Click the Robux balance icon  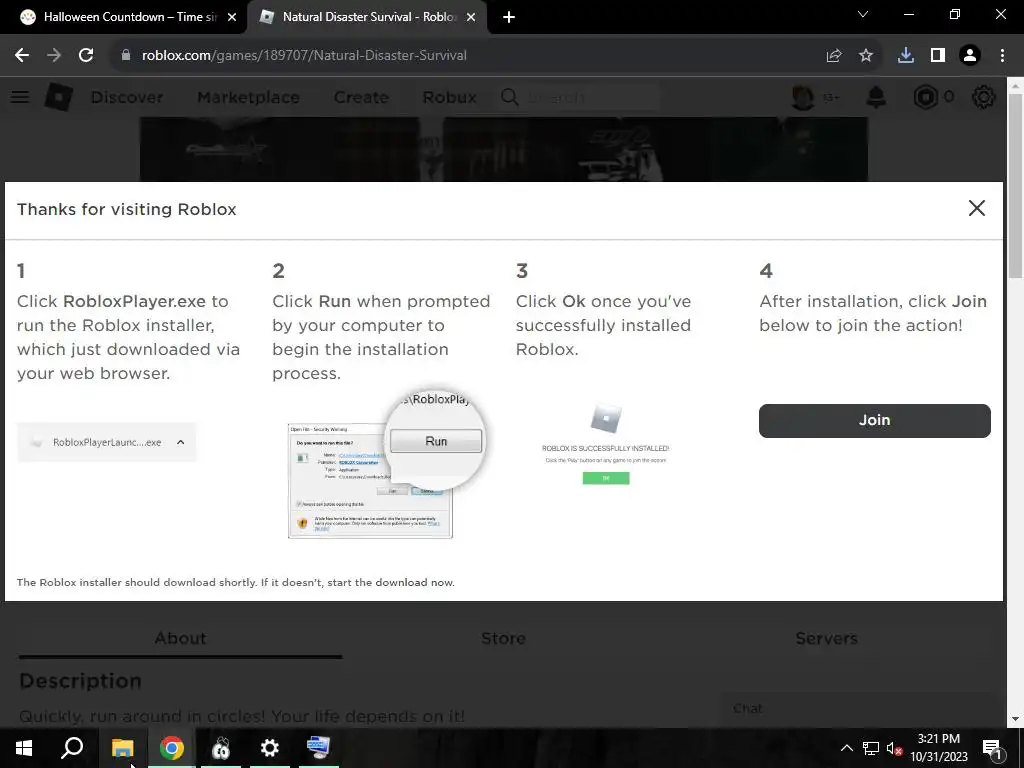point(925,97)
